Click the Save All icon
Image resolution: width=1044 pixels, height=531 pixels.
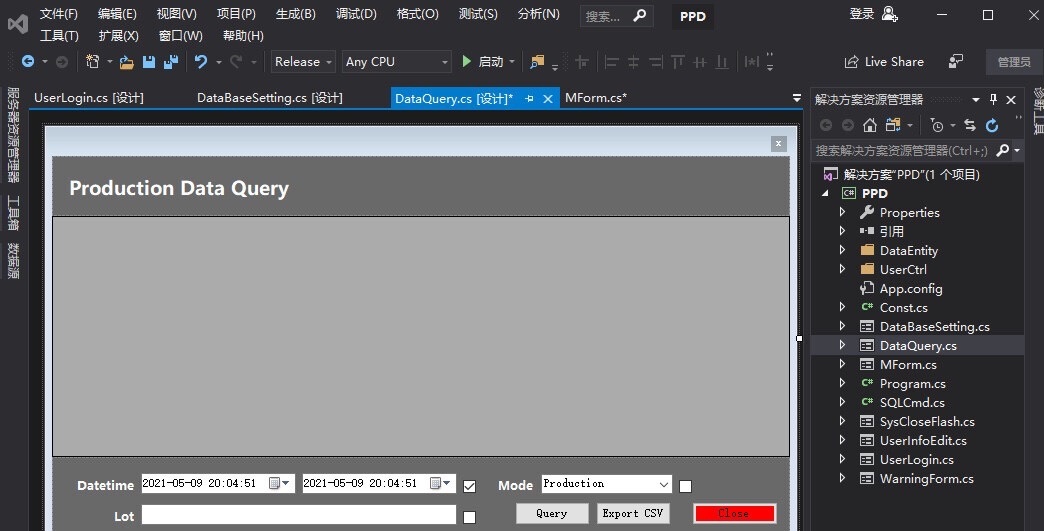click(171, 62)
